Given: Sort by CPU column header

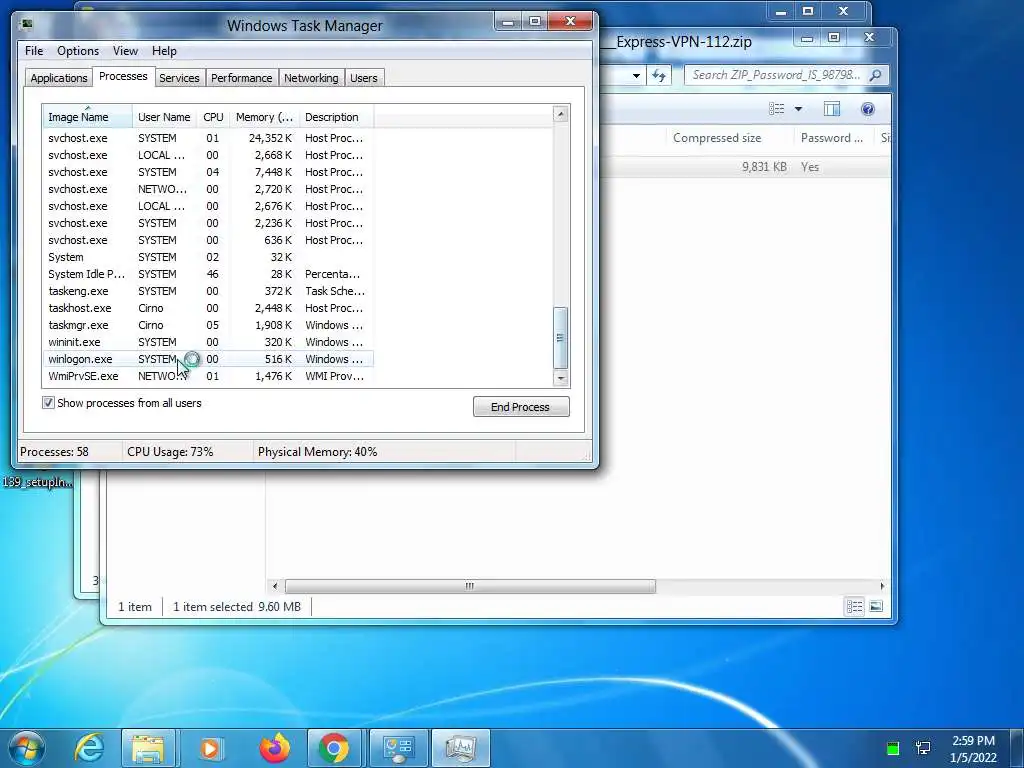Looking at the screenshot, I should click(213, 117).
